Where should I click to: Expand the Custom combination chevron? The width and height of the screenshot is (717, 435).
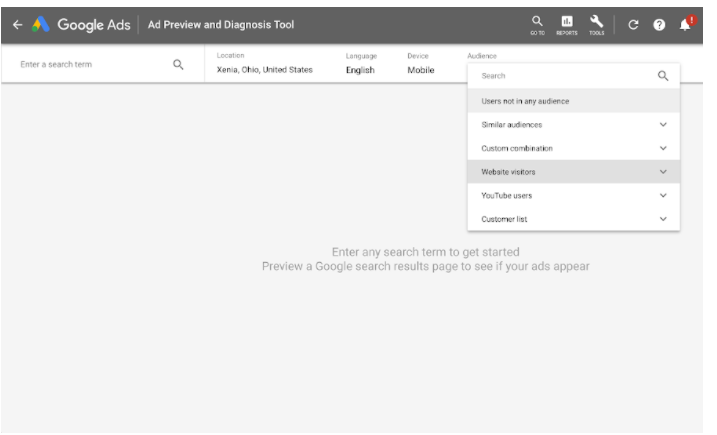pos(663,148)
